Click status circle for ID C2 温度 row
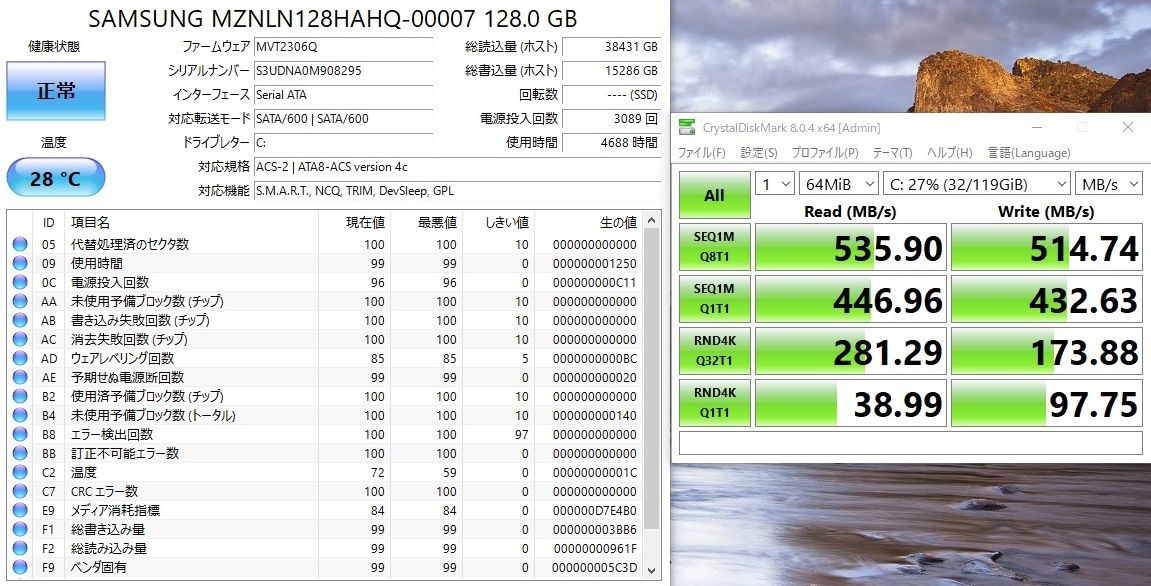The image size is (1151, 586). (x=20, y=472)
